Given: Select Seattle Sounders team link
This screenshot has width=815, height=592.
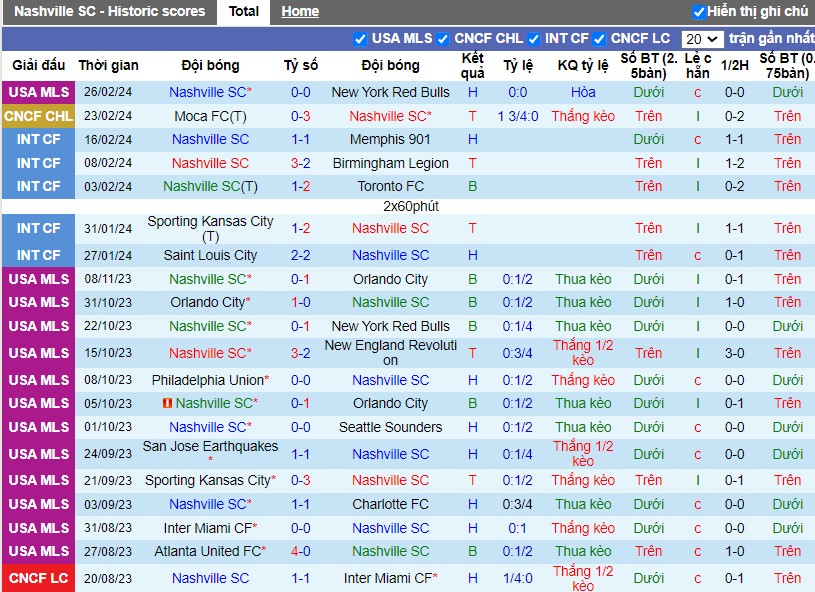Looking at the screenshot, I should [x=390, y=427].
